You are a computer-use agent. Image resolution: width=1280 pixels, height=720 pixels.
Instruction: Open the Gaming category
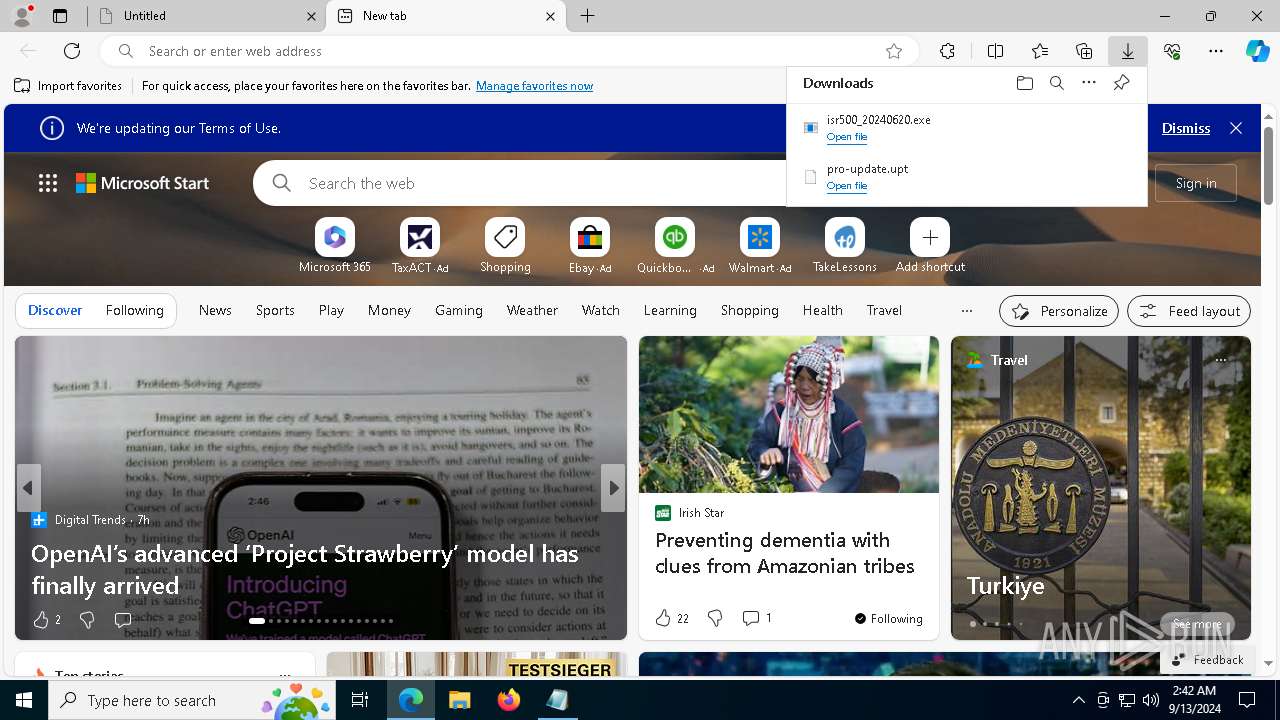coord(459,310)
